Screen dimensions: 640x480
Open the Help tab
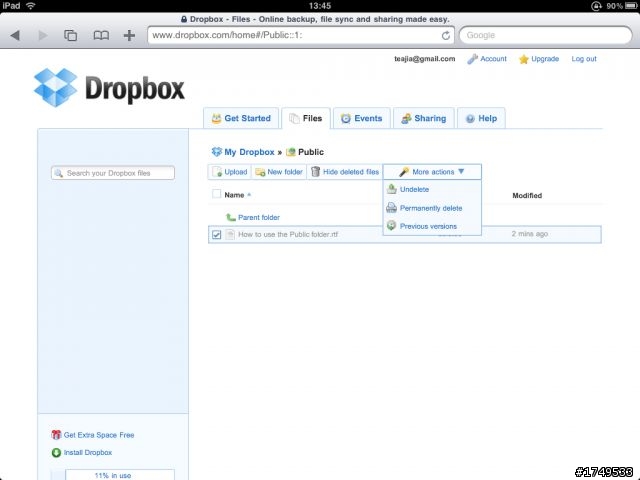point(481,118)
